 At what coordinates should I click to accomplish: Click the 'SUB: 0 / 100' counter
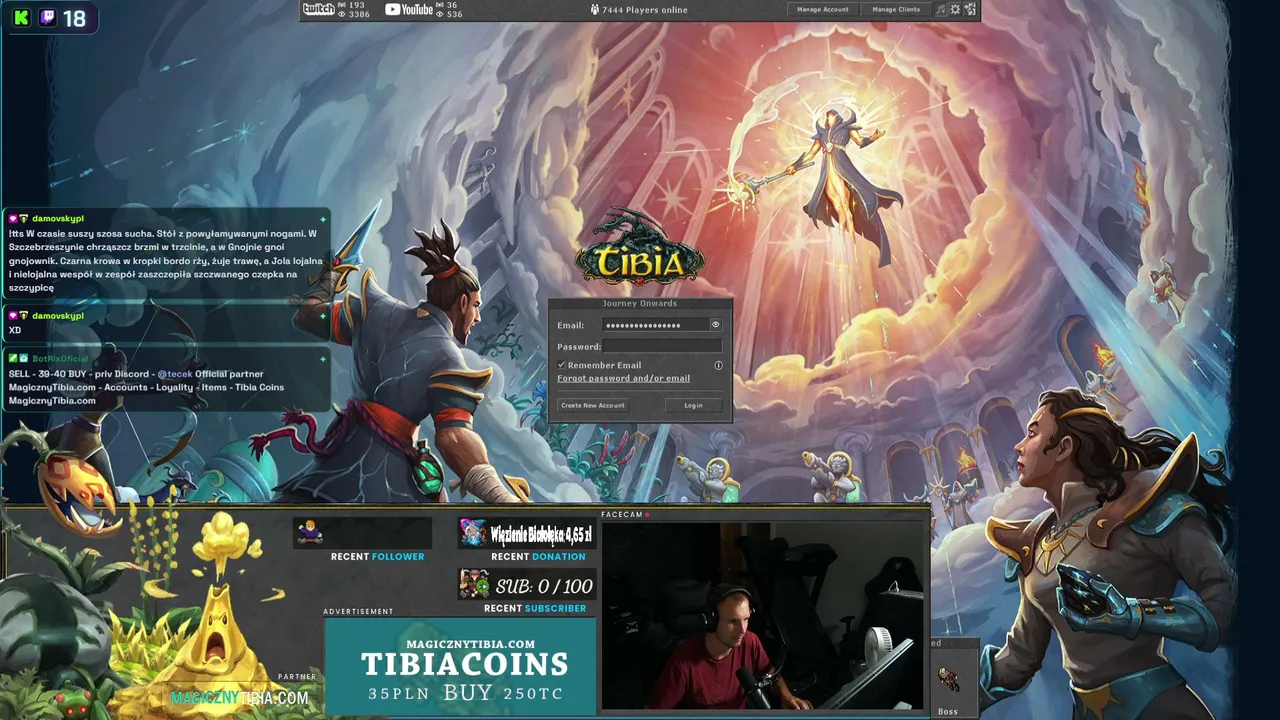click(544, 586)
